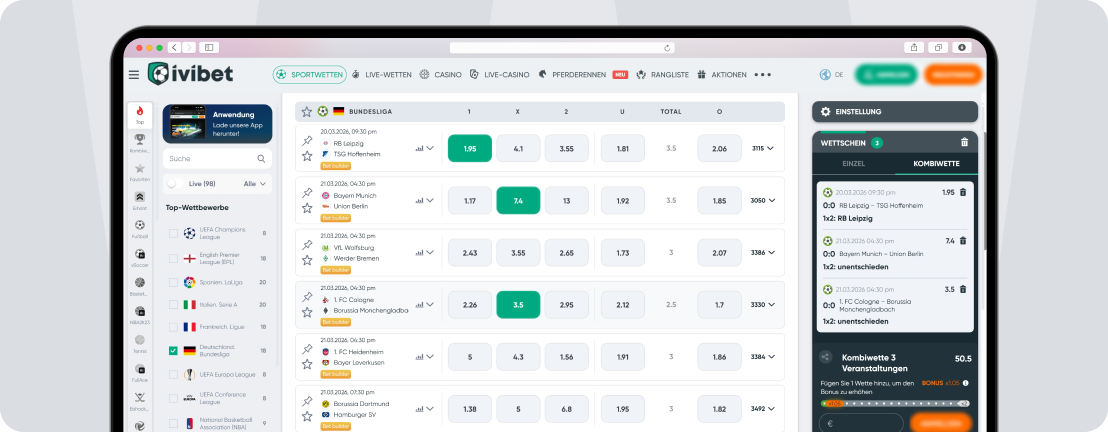Screen dimensions: 1108x432
Task: Select odds 1.17 for Bayern Munich win
Action: (x=470, y=201)
